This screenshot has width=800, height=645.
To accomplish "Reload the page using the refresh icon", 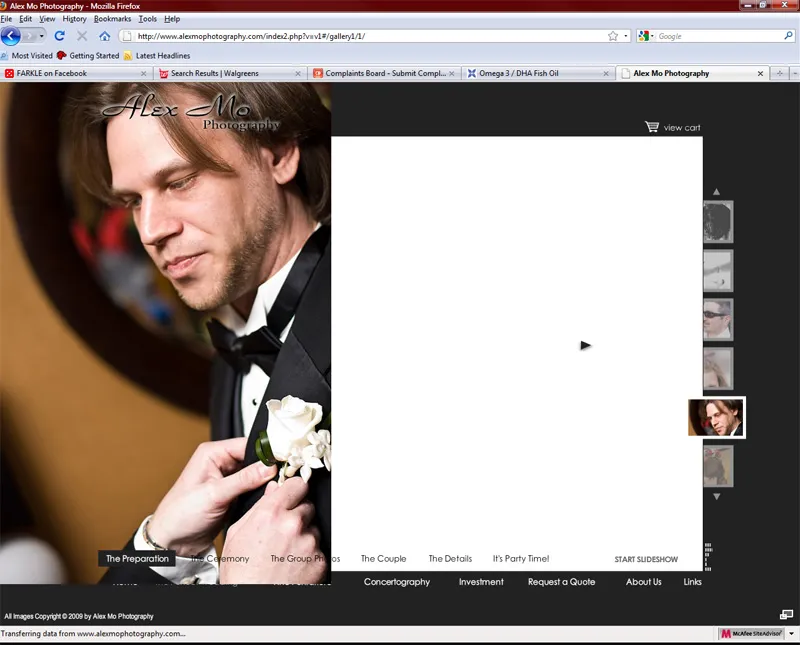I will point(59,36).
